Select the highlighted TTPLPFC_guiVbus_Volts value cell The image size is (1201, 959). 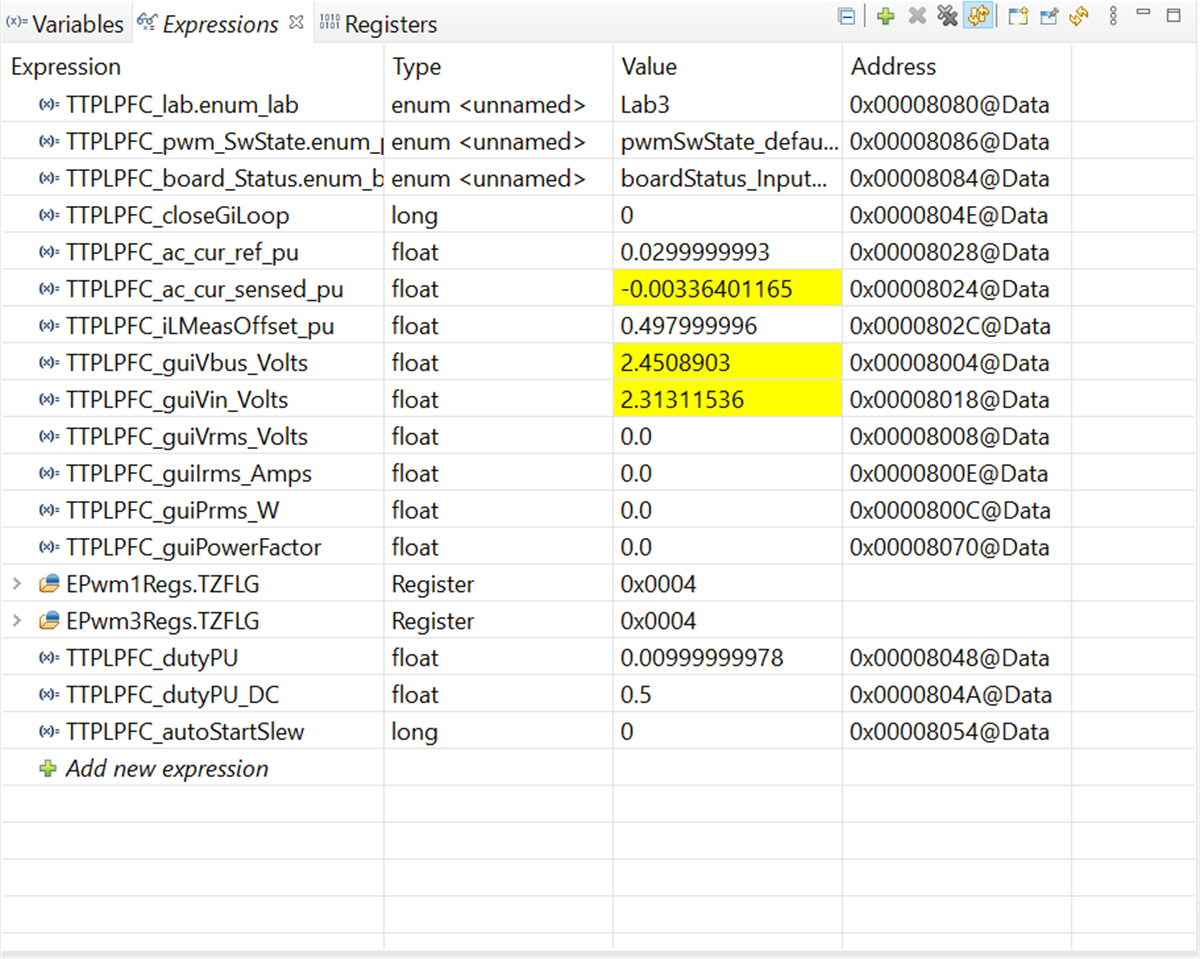click(x=729, y=362)
